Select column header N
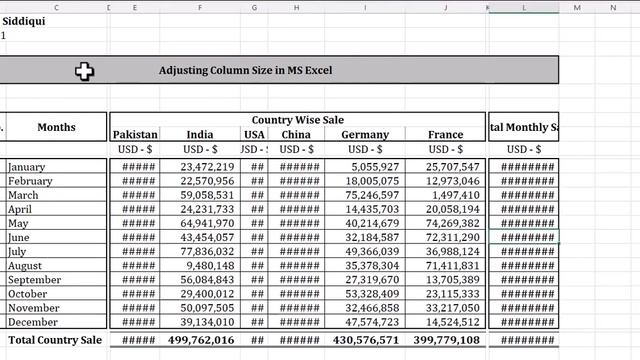Image resolution: width=640 pixels, height=360 pixels. (x=613, y=7)
